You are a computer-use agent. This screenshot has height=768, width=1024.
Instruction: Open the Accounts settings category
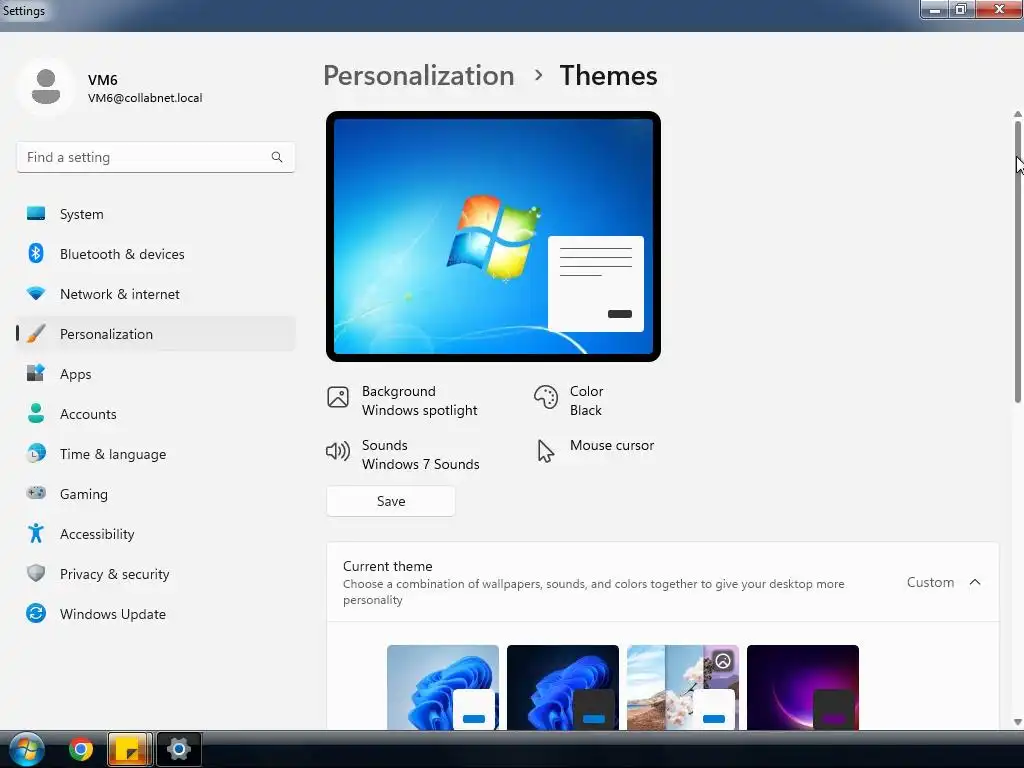[x=155, y=414]
